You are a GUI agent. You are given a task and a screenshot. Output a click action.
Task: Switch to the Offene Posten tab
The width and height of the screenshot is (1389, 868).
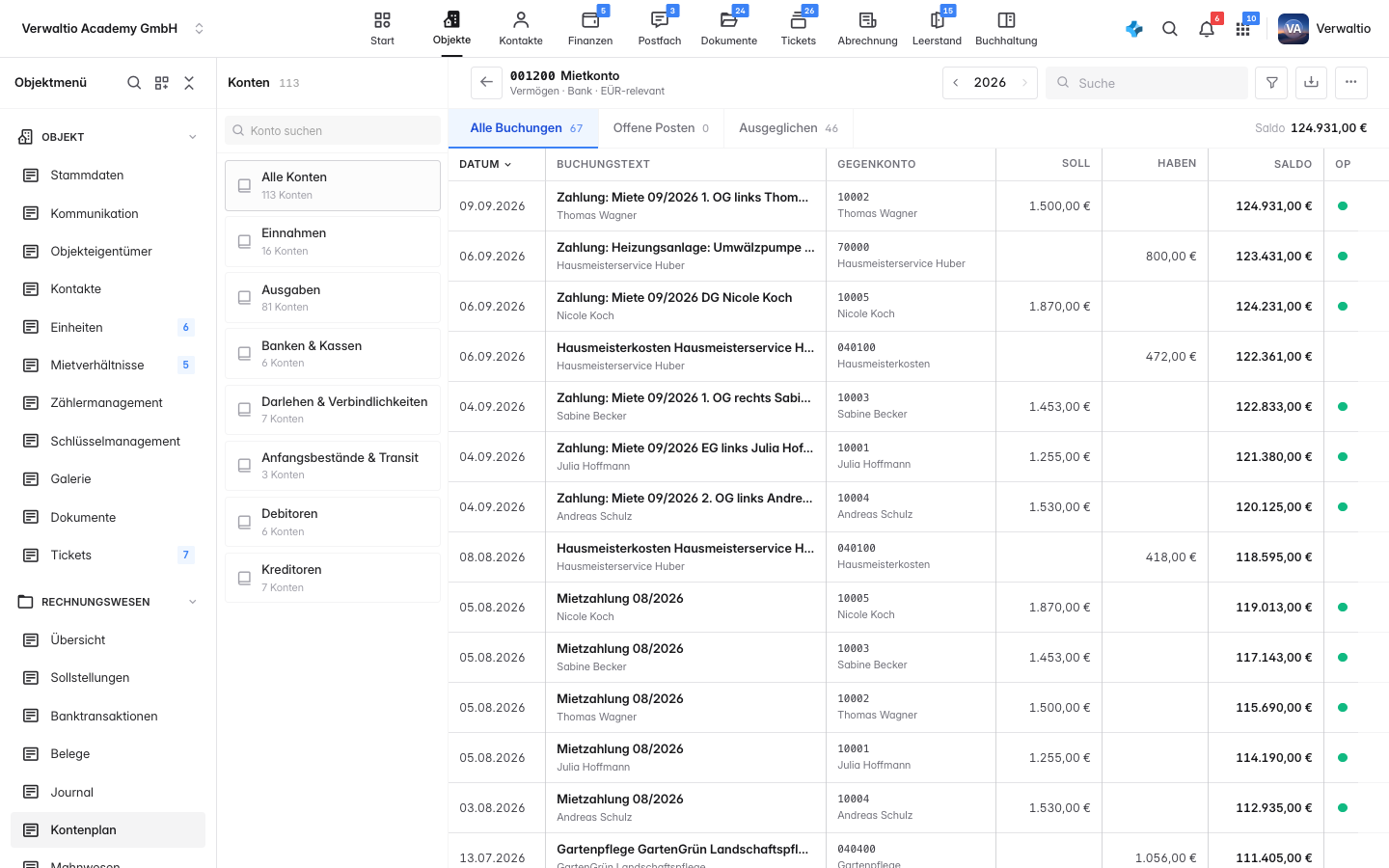661,128
